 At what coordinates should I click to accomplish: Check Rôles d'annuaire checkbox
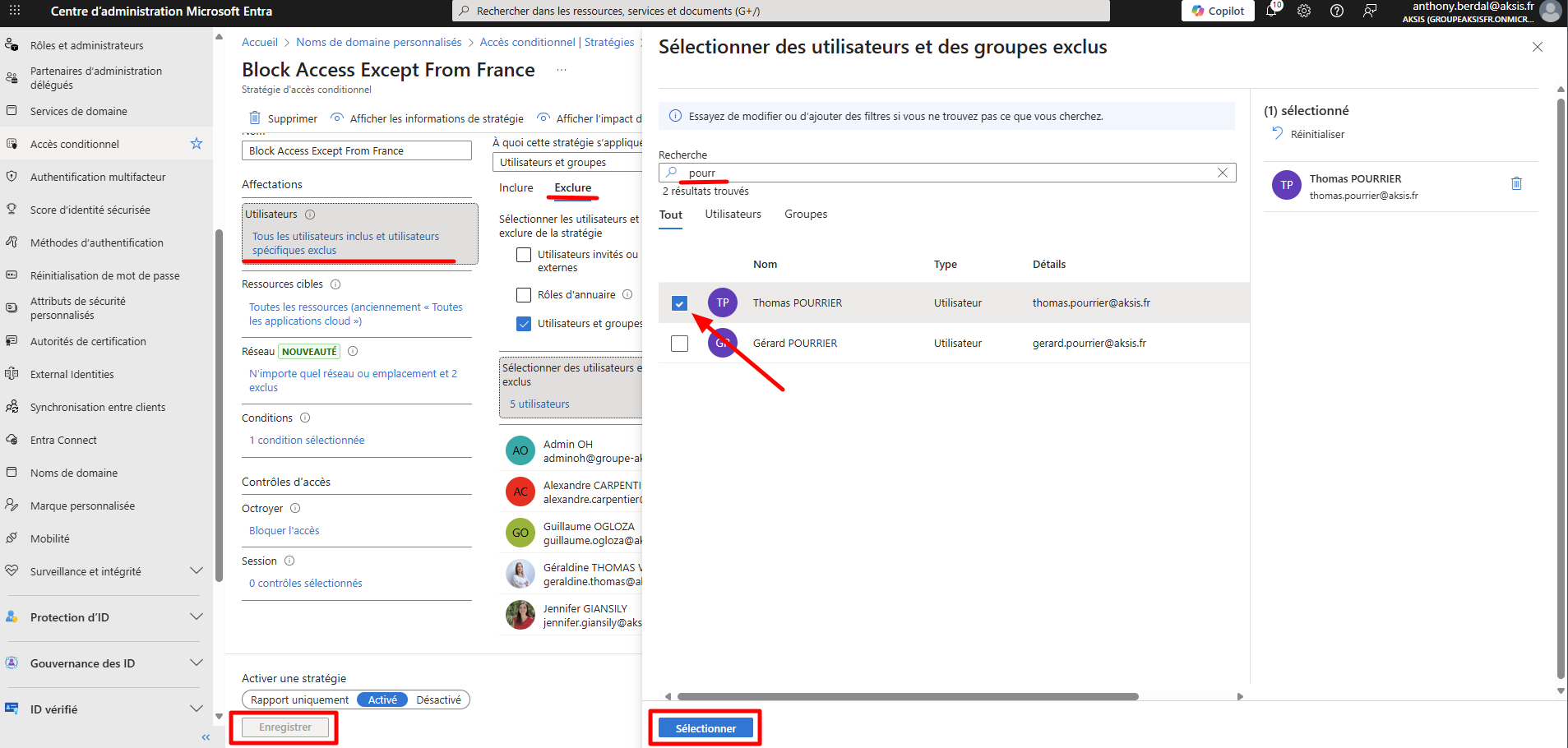click(x=524, y=295)
